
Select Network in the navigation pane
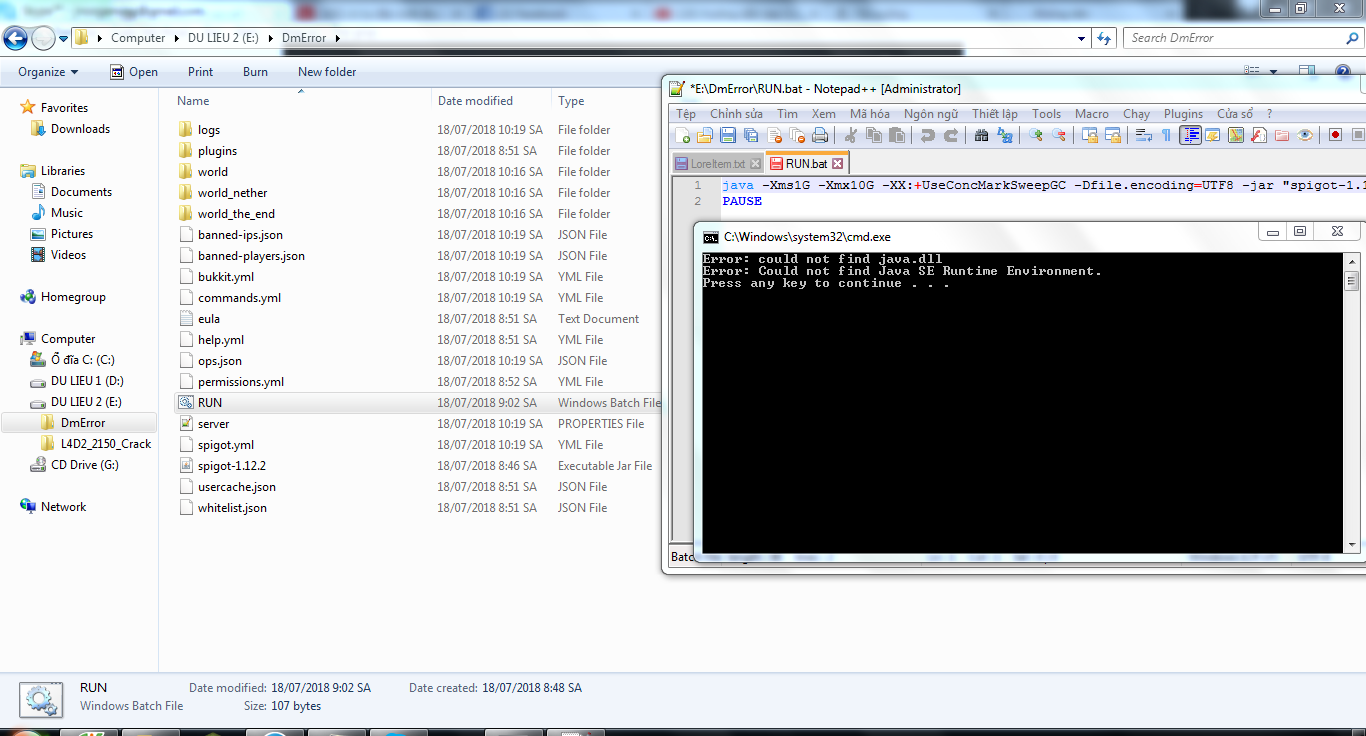(63, 507)
